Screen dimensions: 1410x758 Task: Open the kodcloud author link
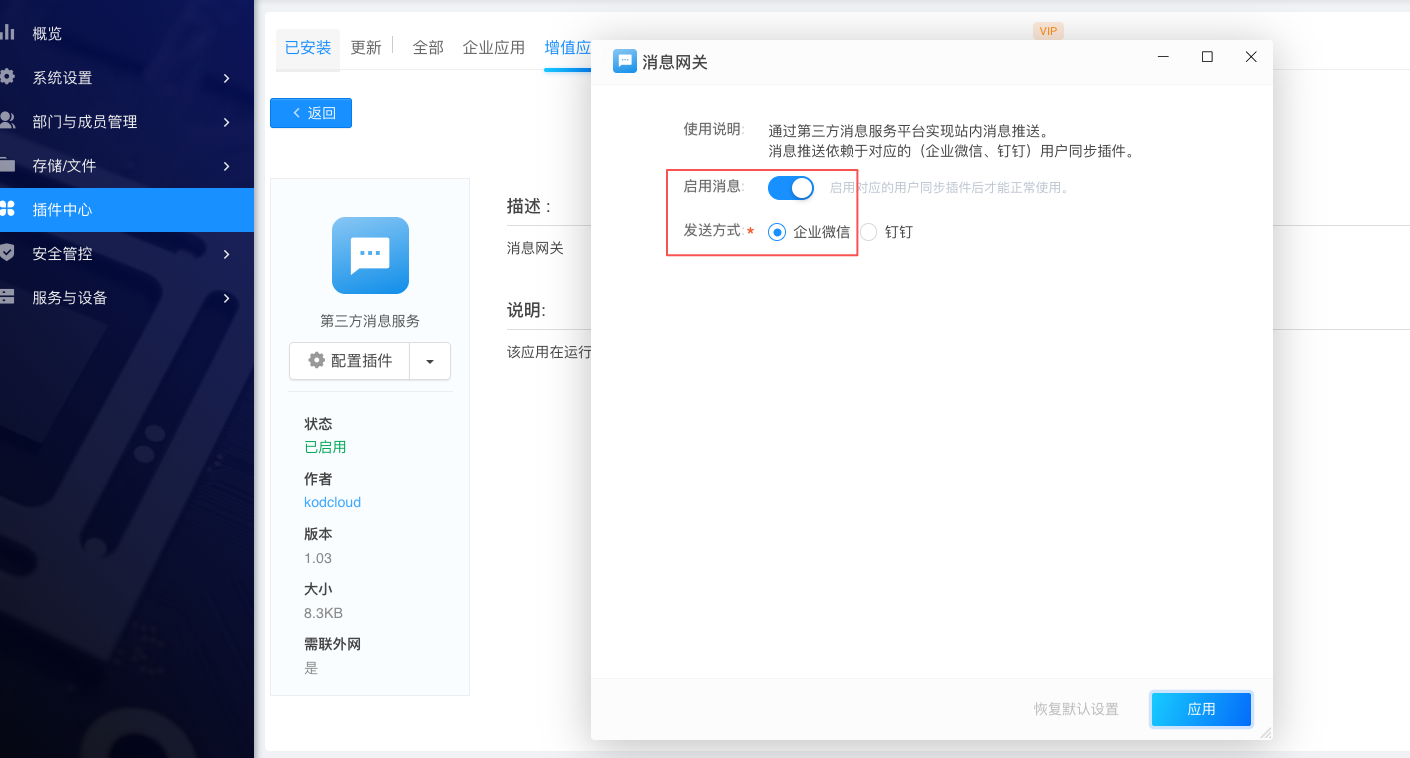332,502
